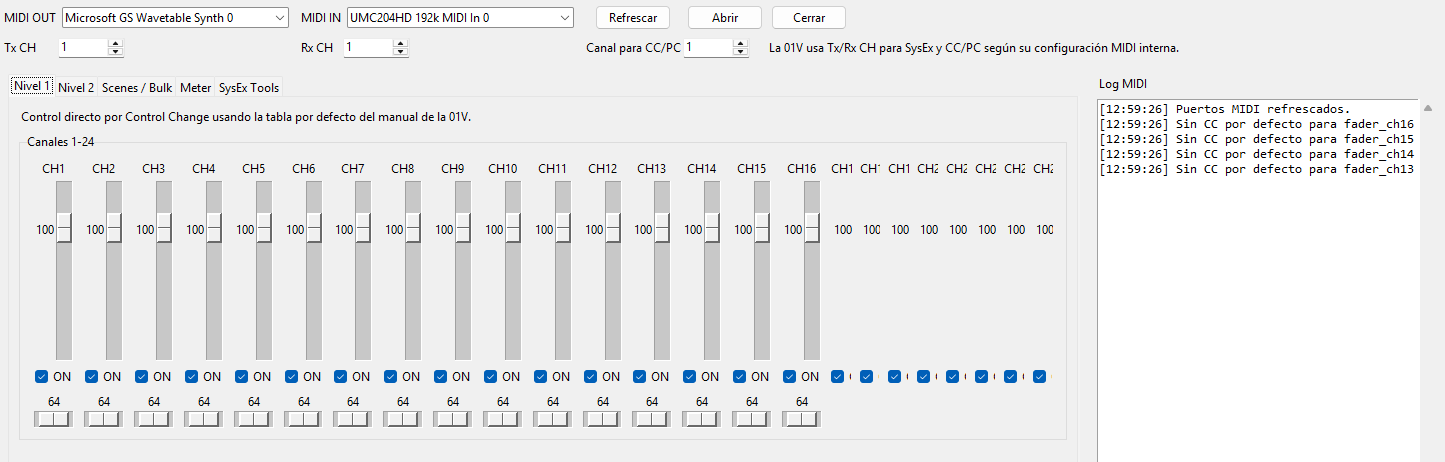This screenshot has width=1445, height=462.
Task: Click the Cerrar button
Action: pos(809,18)
